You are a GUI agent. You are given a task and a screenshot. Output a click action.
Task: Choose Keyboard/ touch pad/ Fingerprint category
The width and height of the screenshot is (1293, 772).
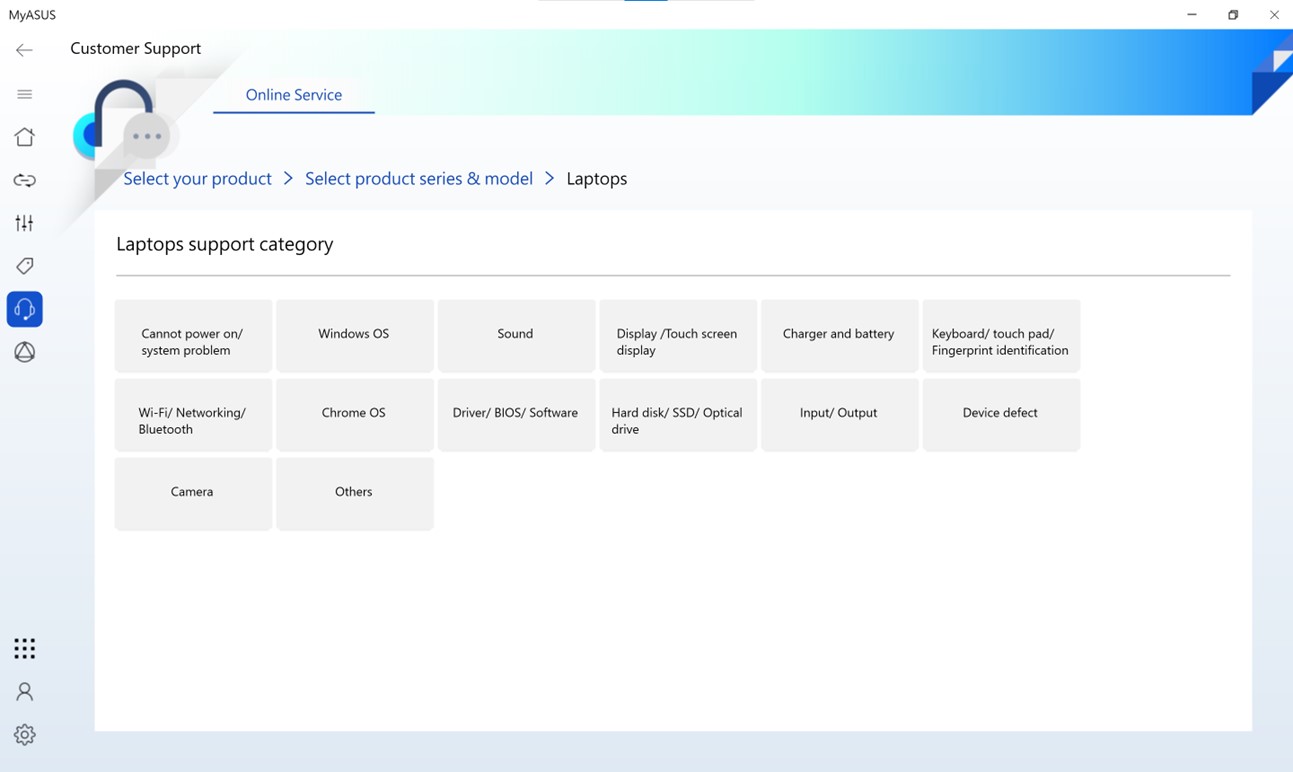click(1001, 337)
